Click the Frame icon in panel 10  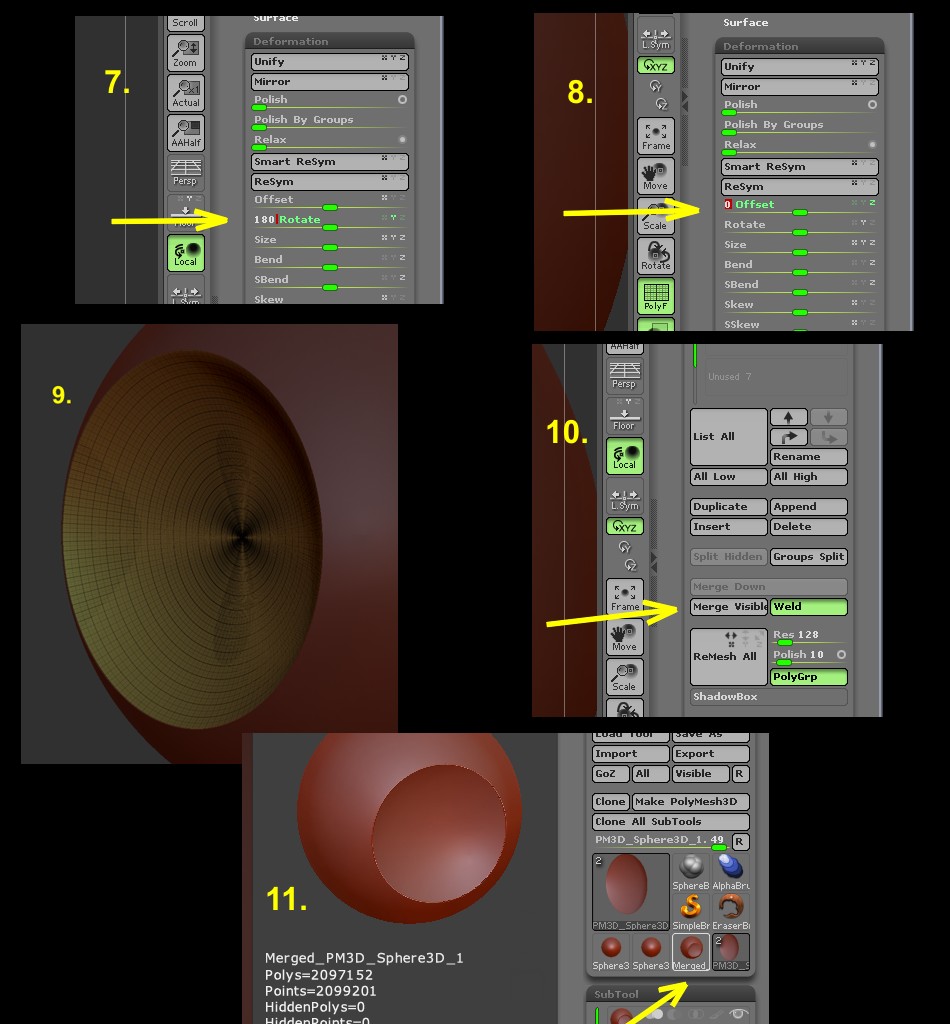[x=625, y=597]
